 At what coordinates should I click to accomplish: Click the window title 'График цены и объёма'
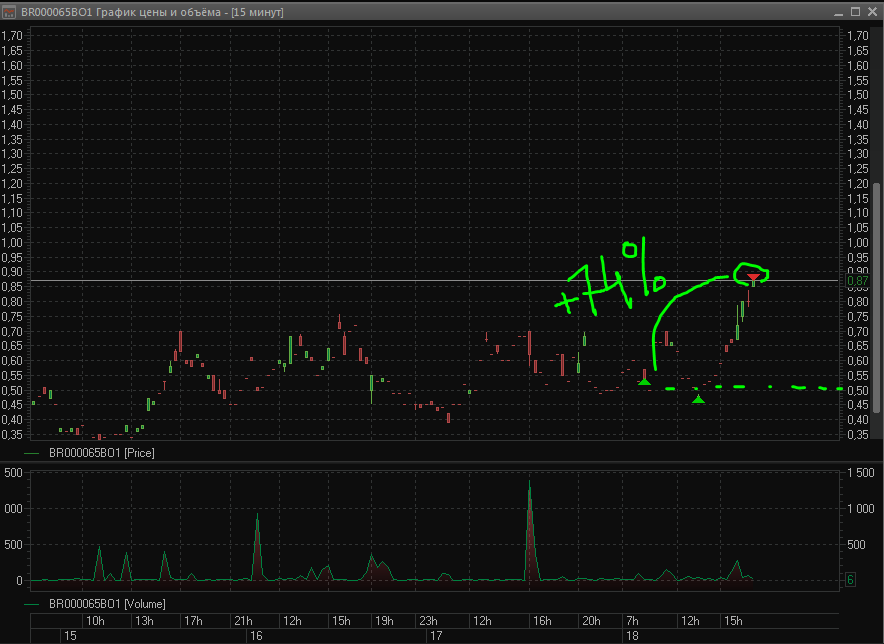click(x=158, y=12)
